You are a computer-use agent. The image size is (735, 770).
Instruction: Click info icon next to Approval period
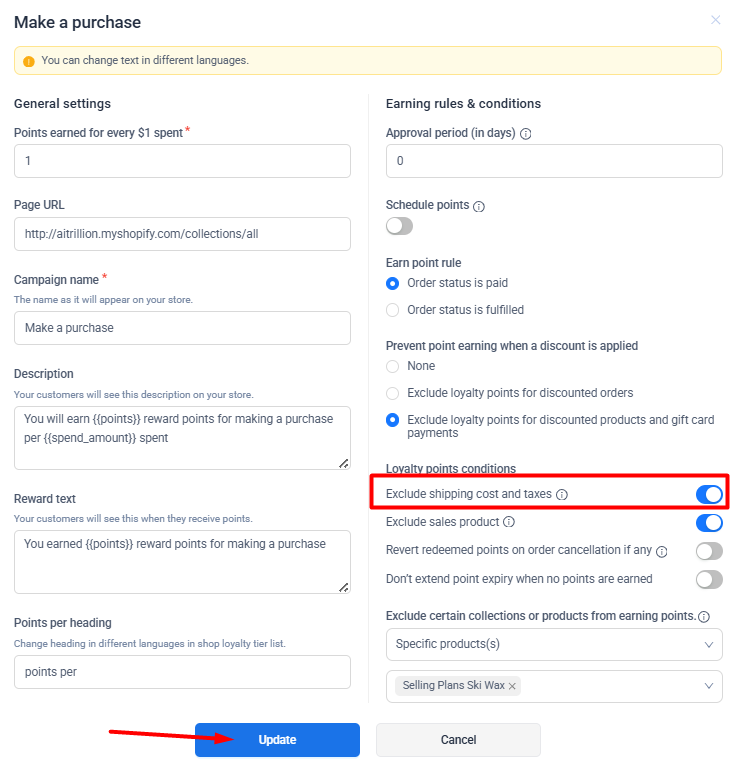click(x=526, y=133)
